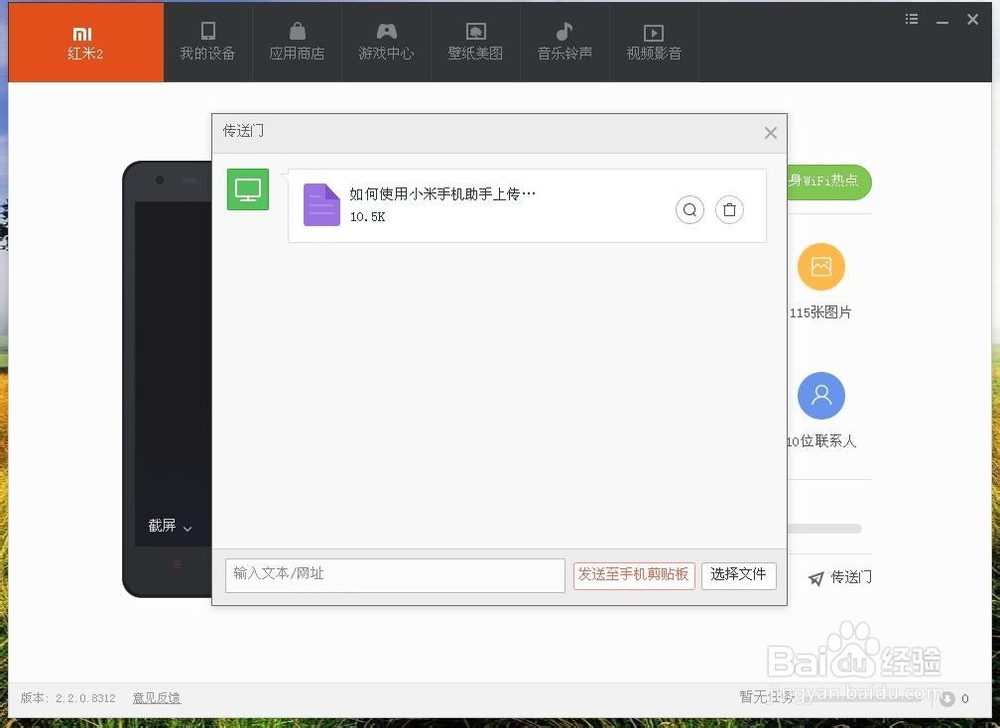Screen dimensions: 1000x728
Task: Click the 传送门 dialog title text
Action: click(243, 131)
